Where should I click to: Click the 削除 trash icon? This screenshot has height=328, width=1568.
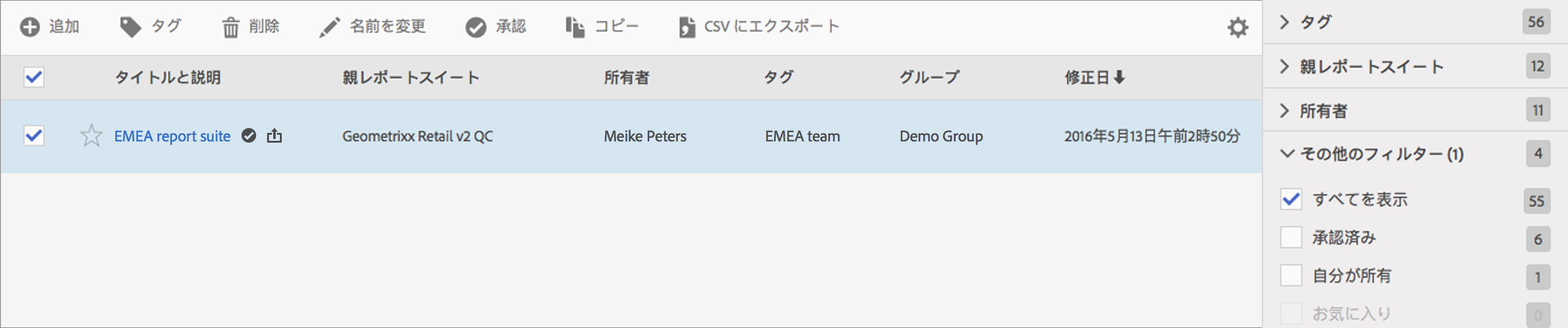pyautogui.click(x=231, y=27)
